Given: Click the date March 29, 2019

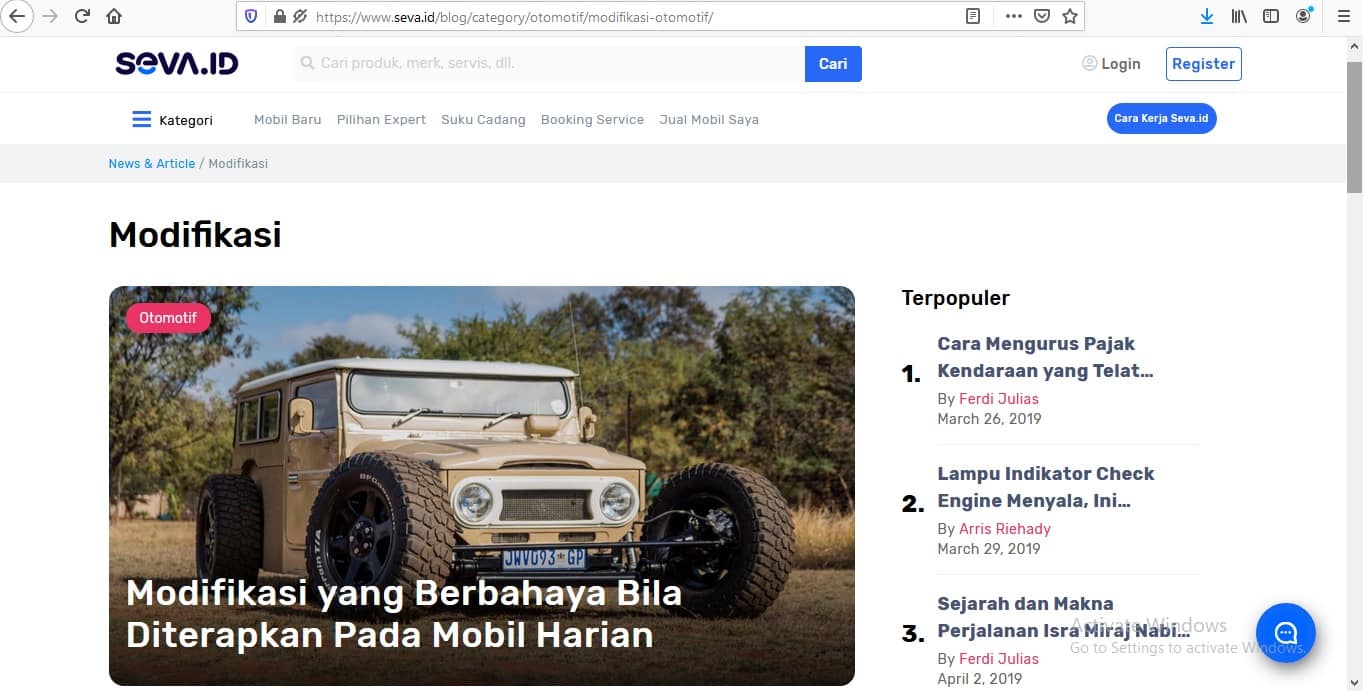Looking at the screenshot, I should (x=989, y=548).
